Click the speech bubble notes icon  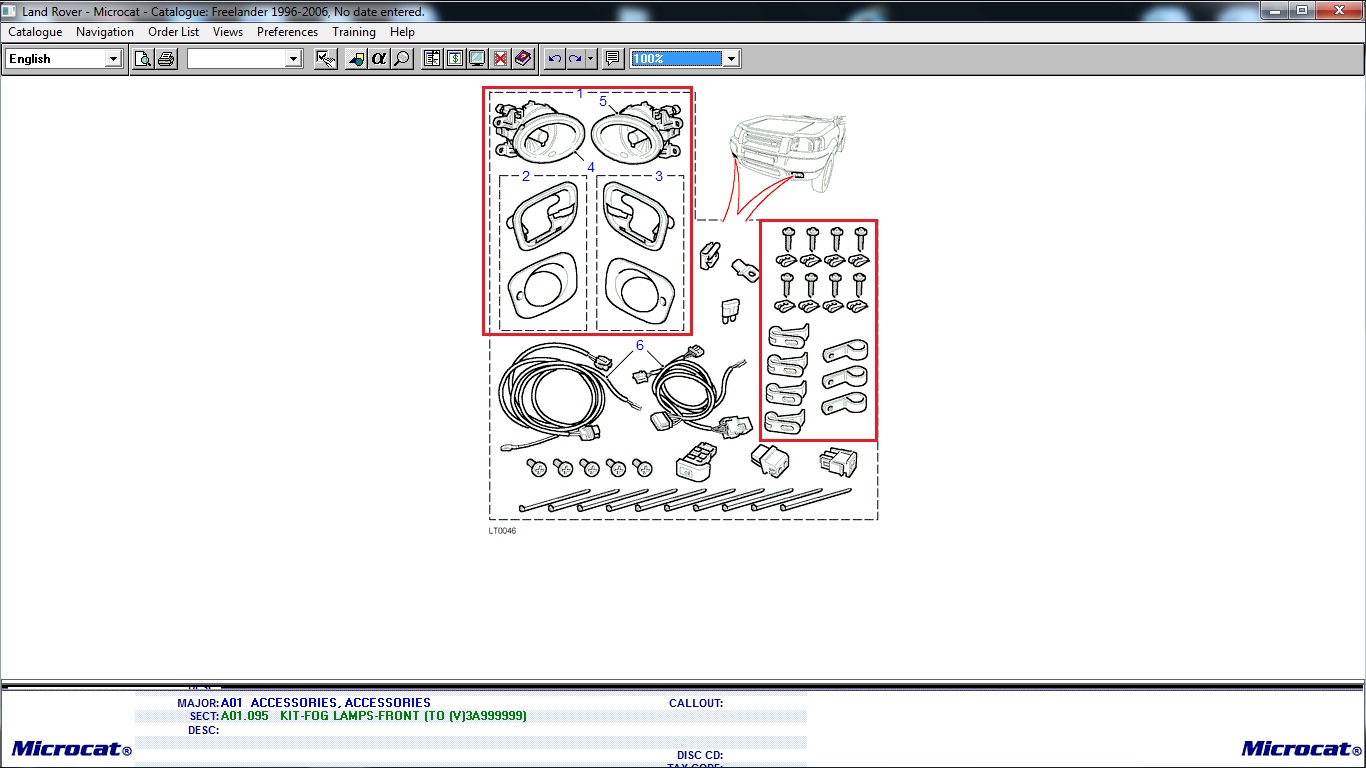[613, 59]
